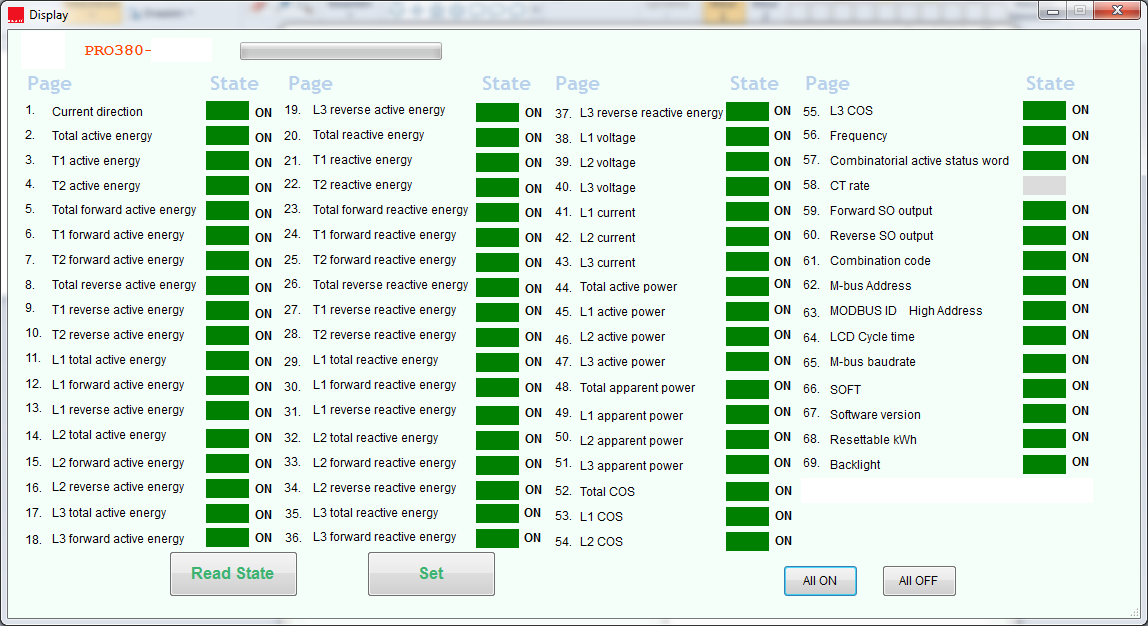
Task: Select the 'T2 active energy' label
Action: pyautogui.click(x=96, y=186)
